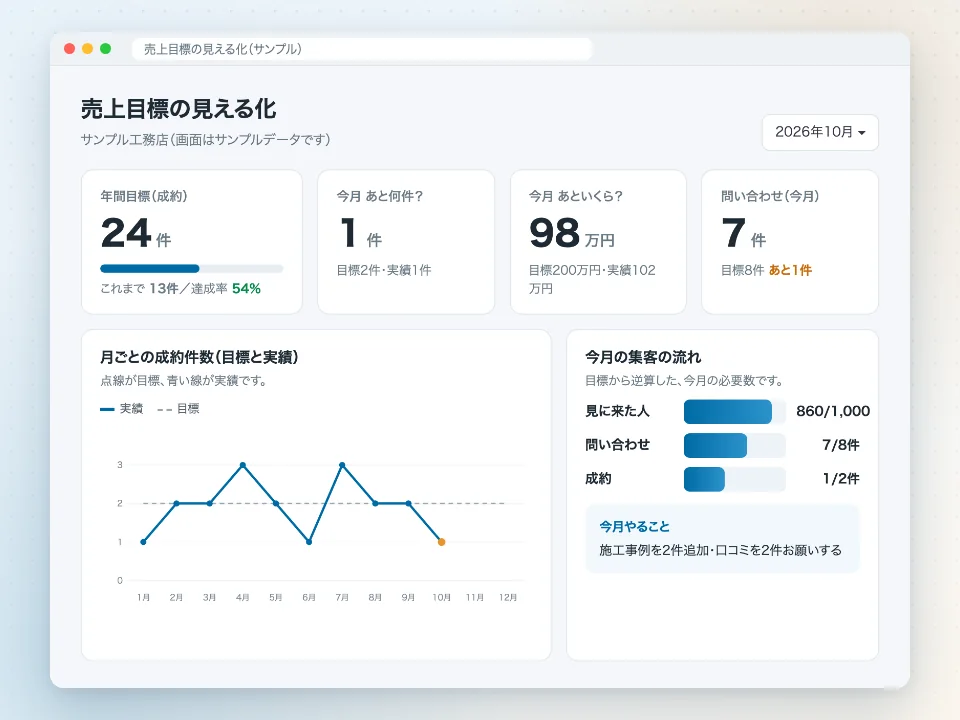Image resolution: width=960 pixels, height=720 pixels.
Task: Click the 今月 あと何件? card title
Action: pos(380,196)
